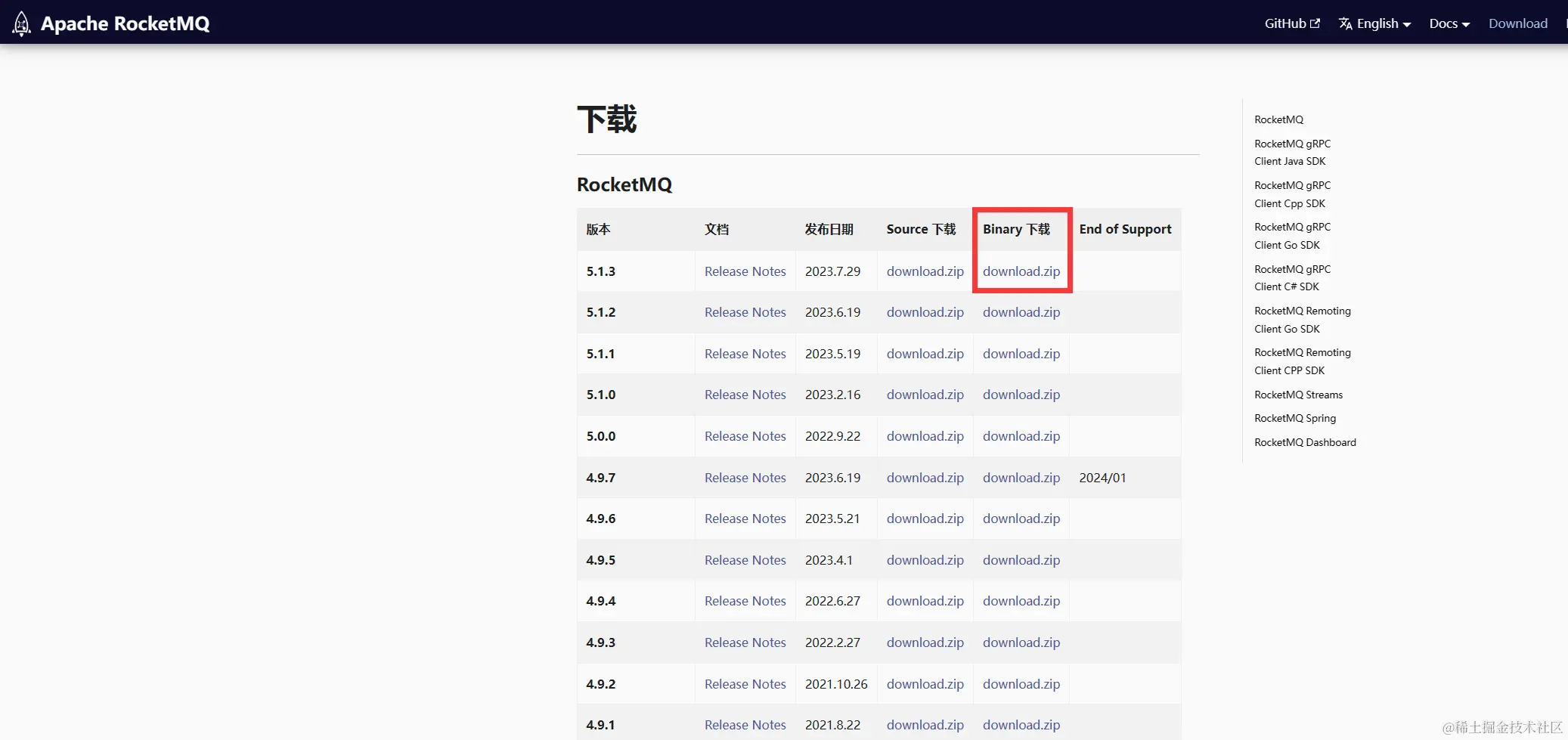
Task: Download binary zip for version 4.9.5
Action: 1021,560
